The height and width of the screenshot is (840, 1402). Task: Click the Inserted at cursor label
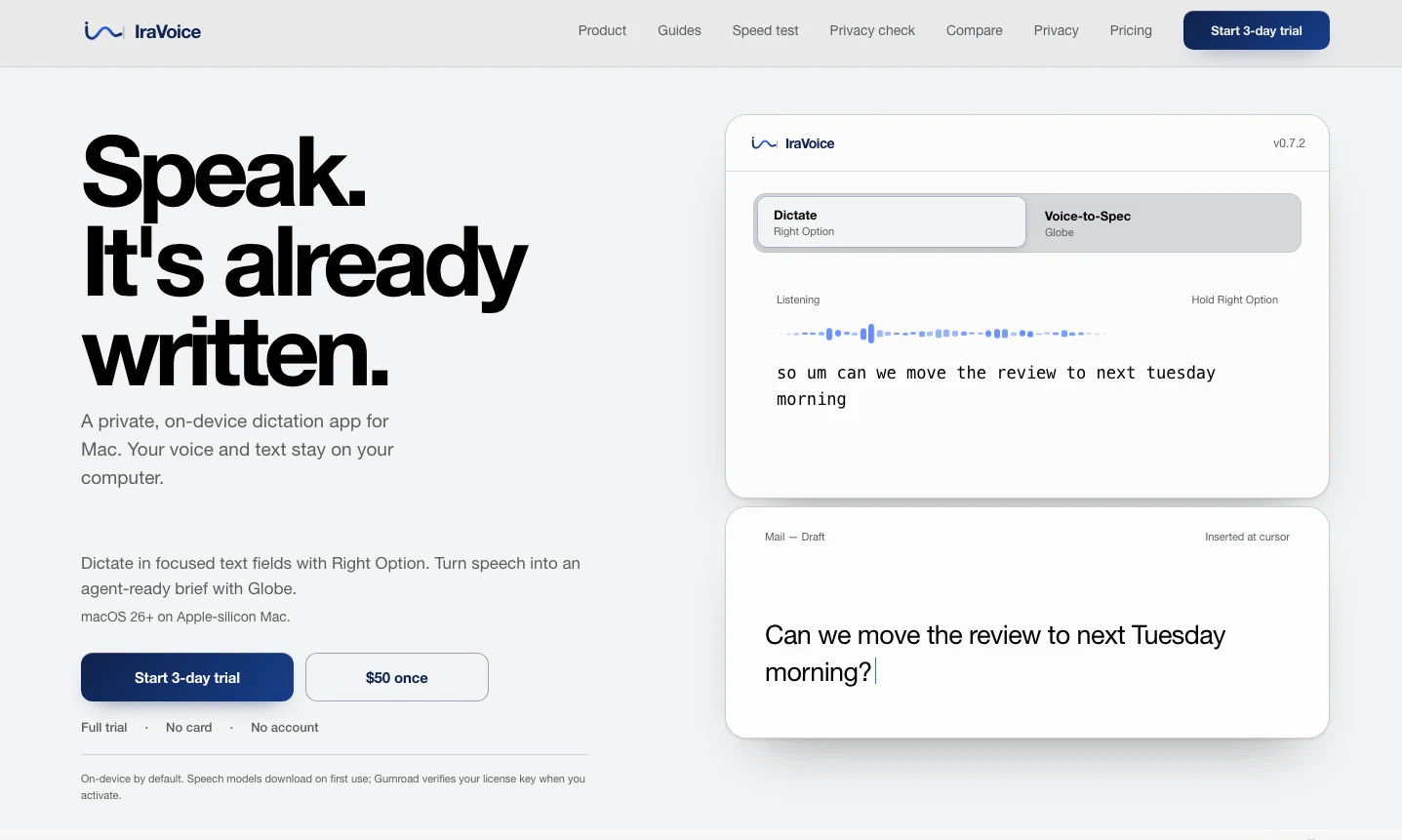pyautogui.click(x=1247, y=537)
